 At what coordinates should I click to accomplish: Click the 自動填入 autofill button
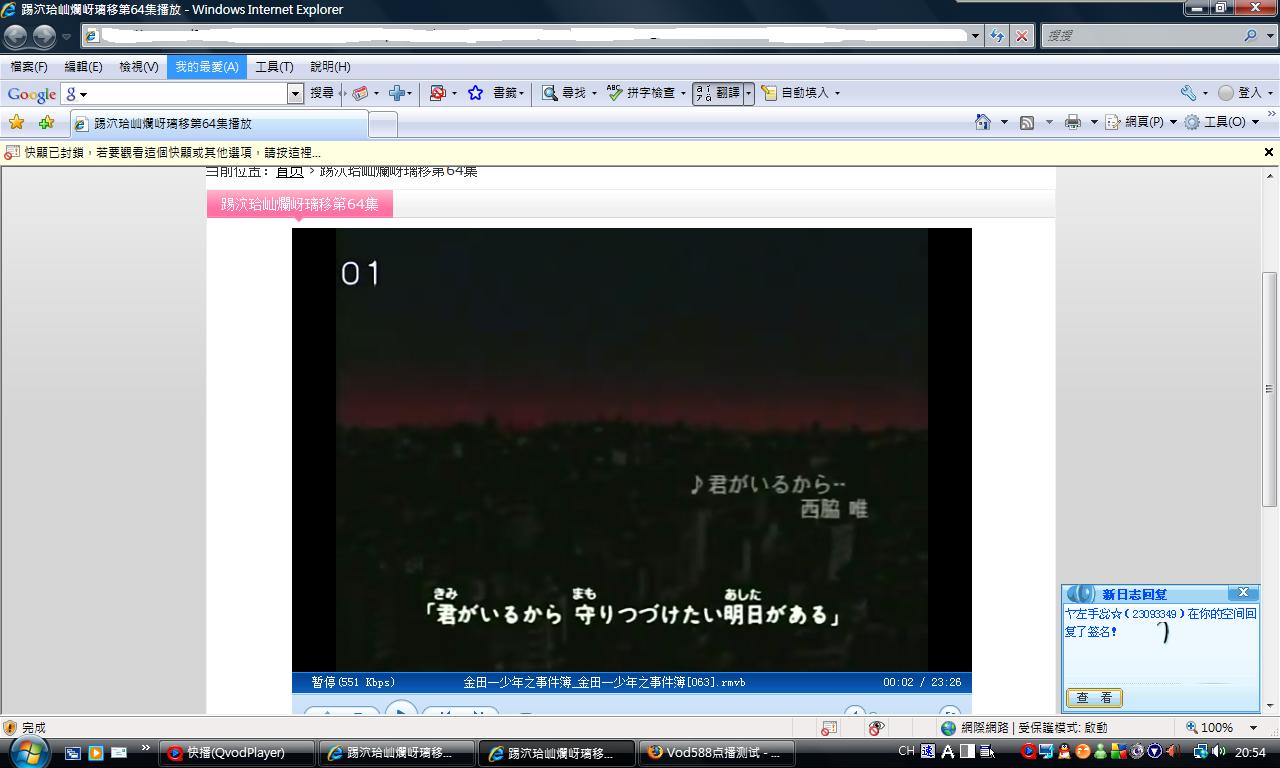[x=800, y=93]
